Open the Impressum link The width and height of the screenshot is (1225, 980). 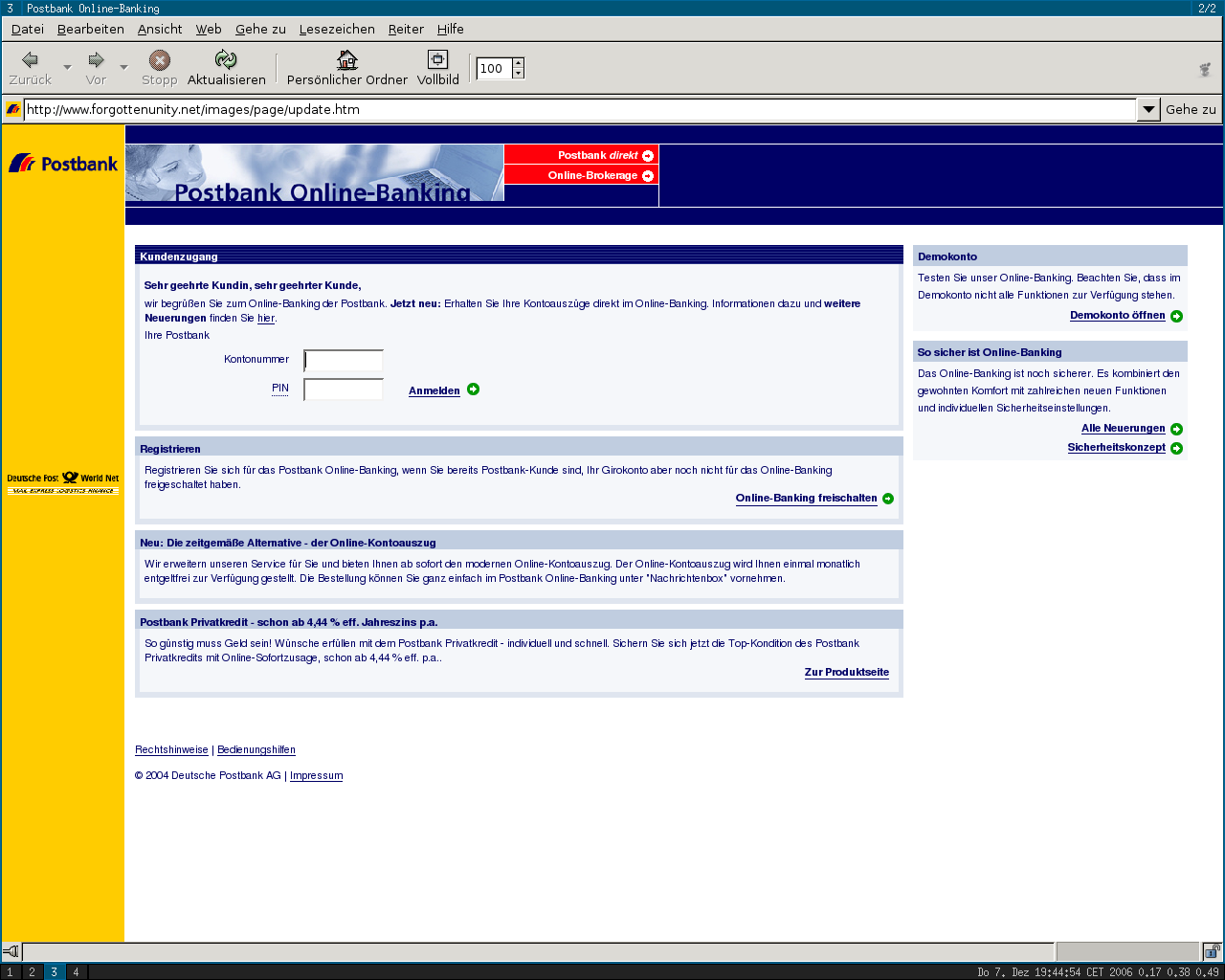[x=316, y=776]
